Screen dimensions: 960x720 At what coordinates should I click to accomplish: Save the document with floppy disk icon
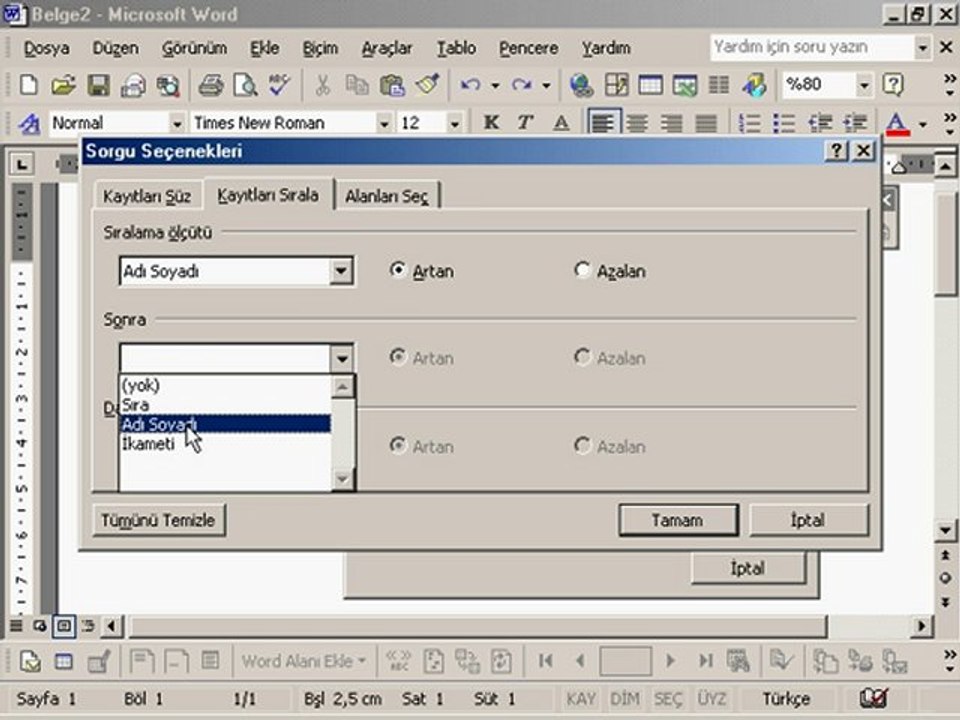(x=98, y=85)
